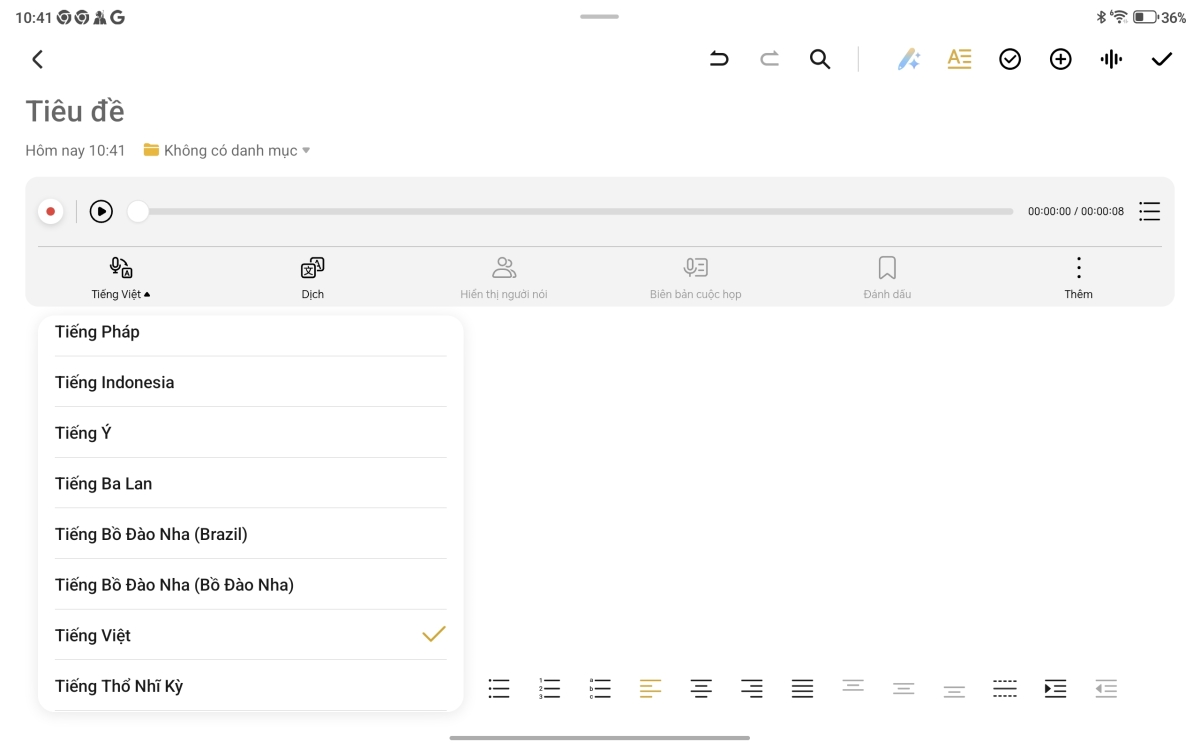Open the AI pen tool

tap(908, 60)
